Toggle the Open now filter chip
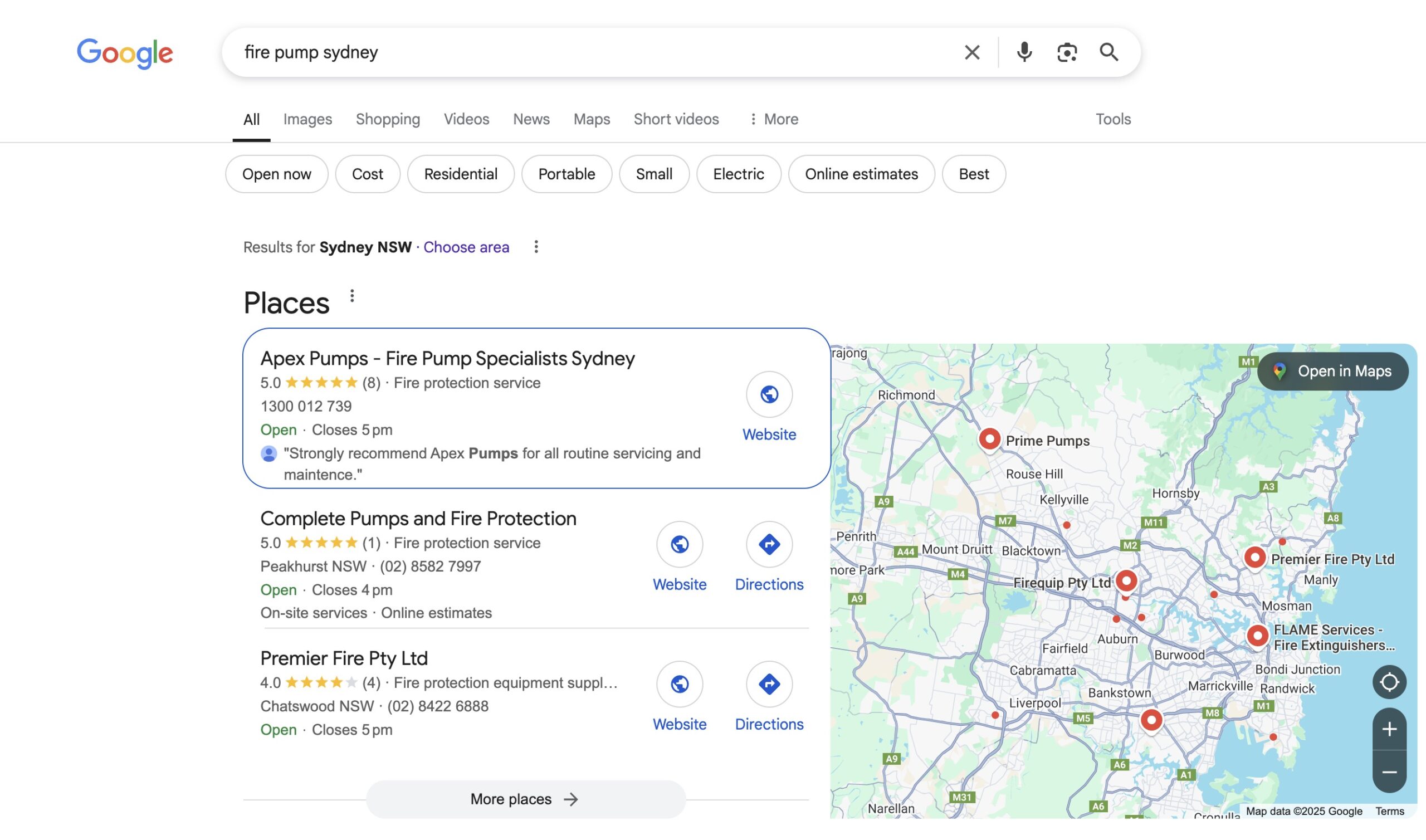Image resolution: width=1426 pixels, height=840 pixels. [x=277, y=174]
